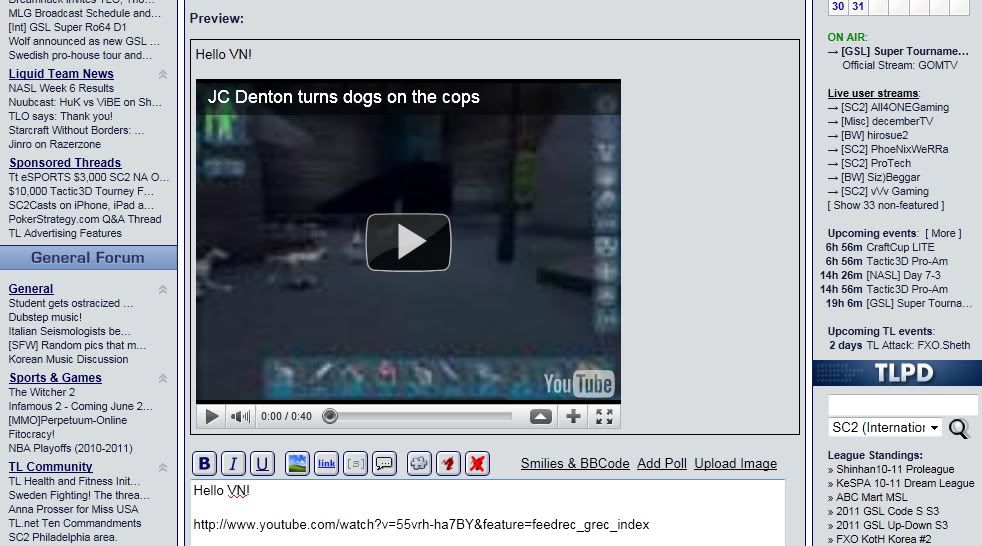
Task: Open the NASL Week 6 Results thread
Action: [x=61, y=88]
